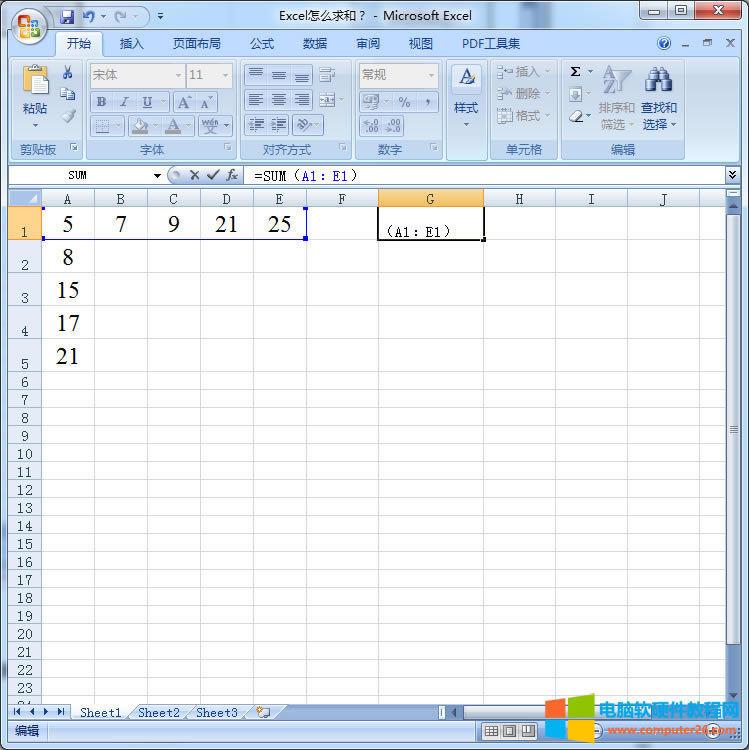Apply the fill color bucket

140,126
